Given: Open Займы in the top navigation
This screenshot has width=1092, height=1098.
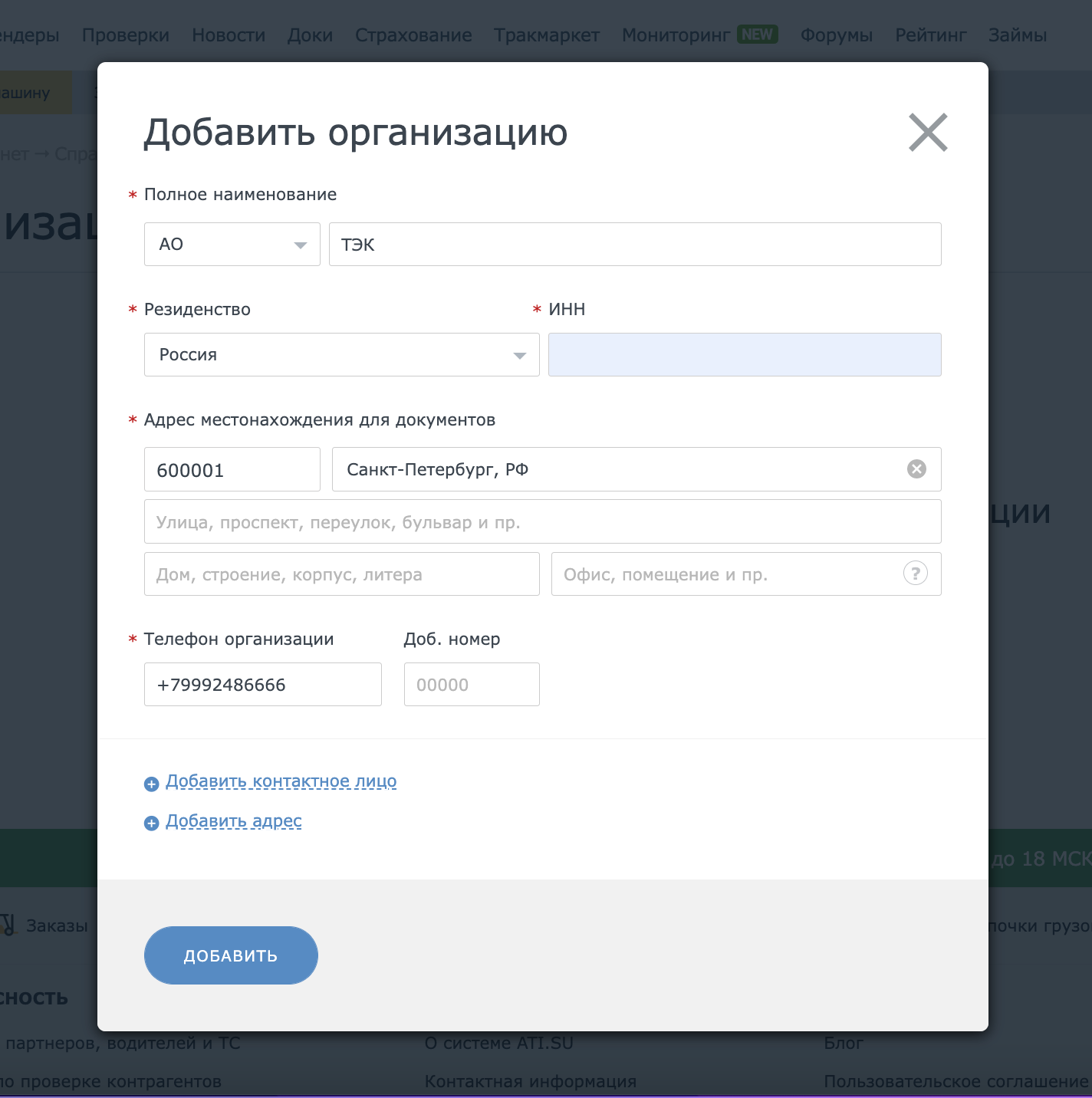Looking at the screenshot, I should coord(1018,35).
